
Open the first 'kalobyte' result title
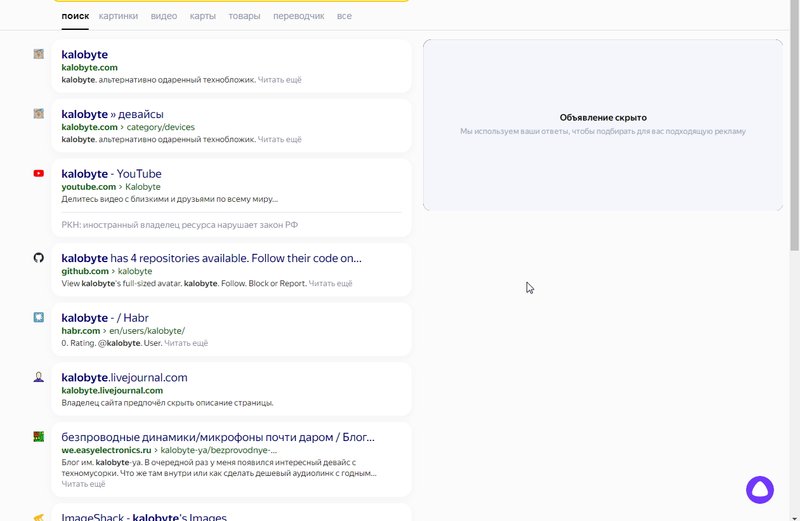click(x=85, y=54)
